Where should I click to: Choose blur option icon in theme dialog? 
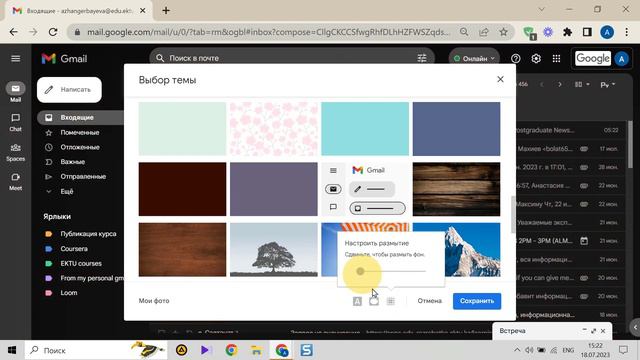[x=391, y=301]
